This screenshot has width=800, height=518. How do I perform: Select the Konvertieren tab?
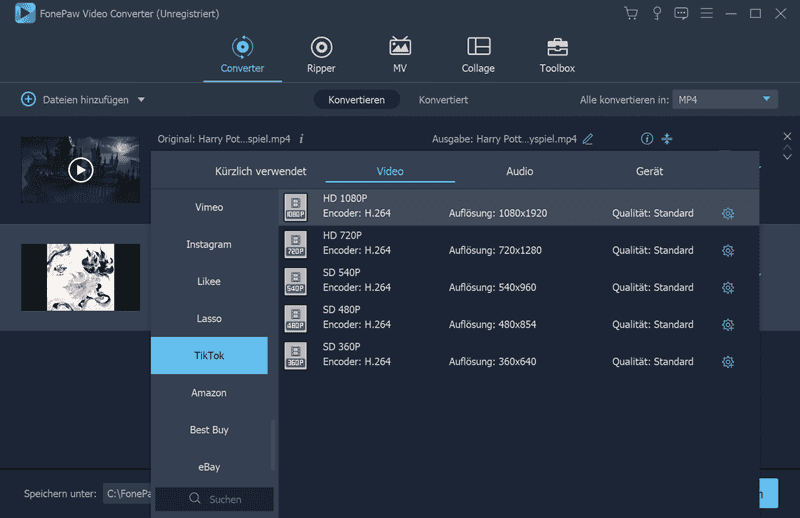click(357, 100)
